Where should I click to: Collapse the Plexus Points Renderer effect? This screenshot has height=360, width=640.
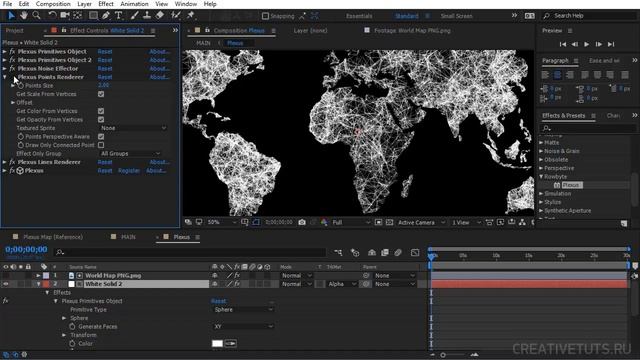click(x=5, y=77)
